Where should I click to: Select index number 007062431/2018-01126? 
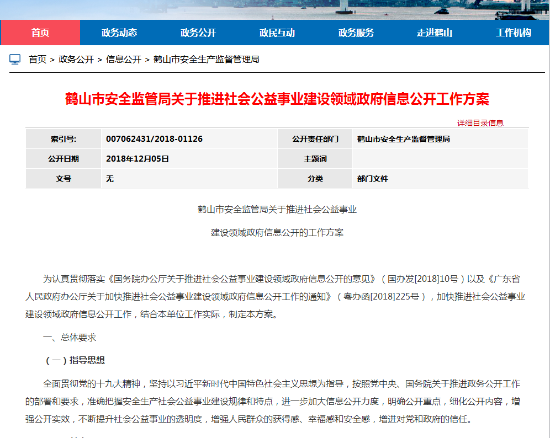(154, 139)
